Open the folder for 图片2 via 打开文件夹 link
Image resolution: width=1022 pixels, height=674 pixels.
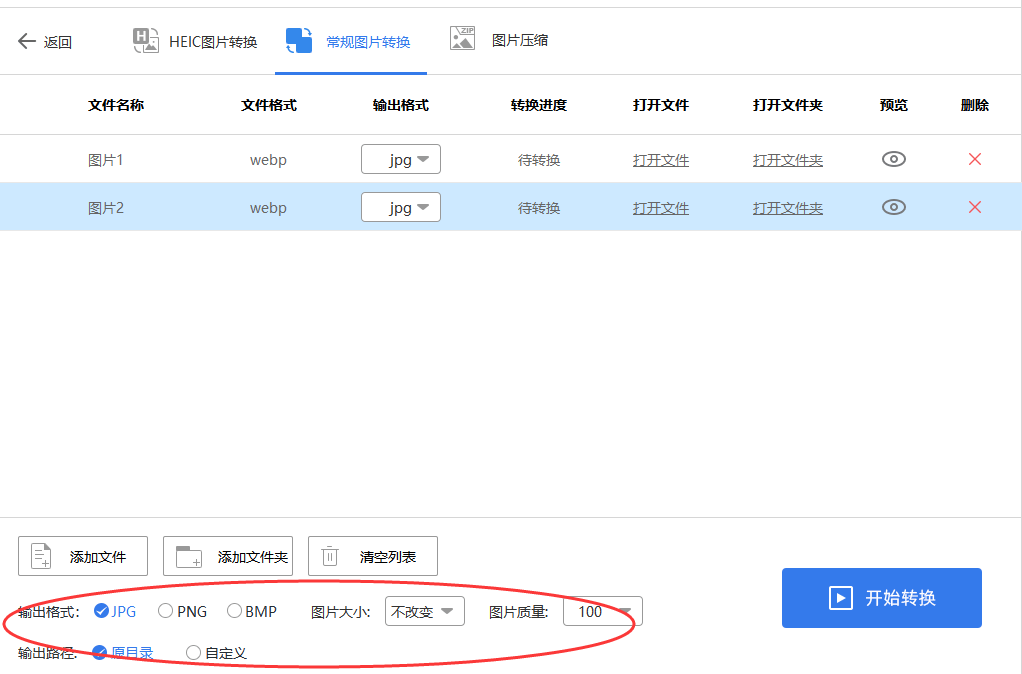tap(788, 207)
